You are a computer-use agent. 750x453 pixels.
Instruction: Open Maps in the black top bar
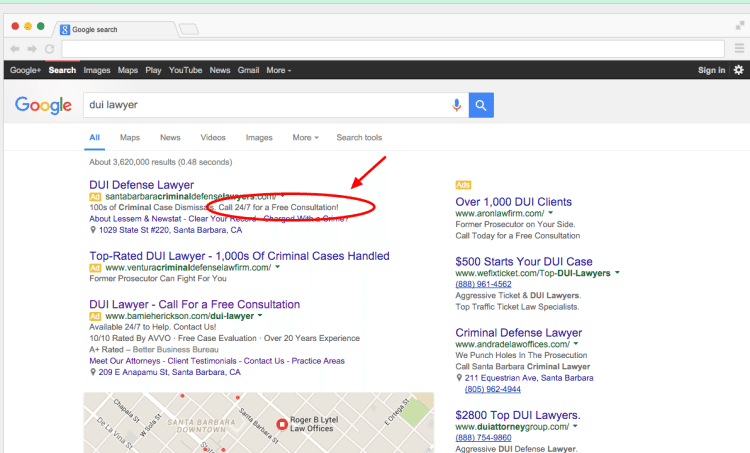coord(128,70)
